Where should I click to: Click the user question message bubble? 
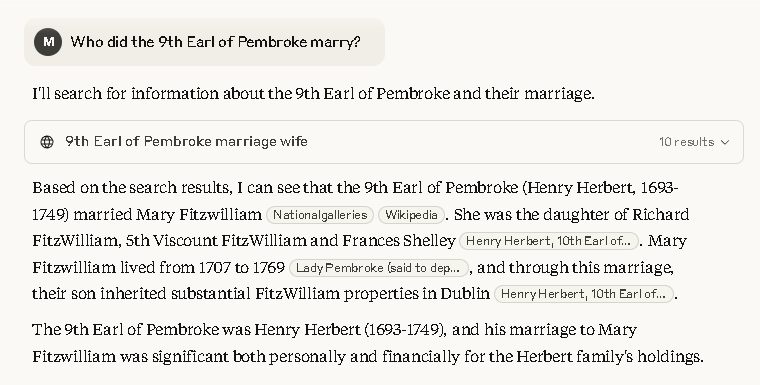(x=205, y=42)
